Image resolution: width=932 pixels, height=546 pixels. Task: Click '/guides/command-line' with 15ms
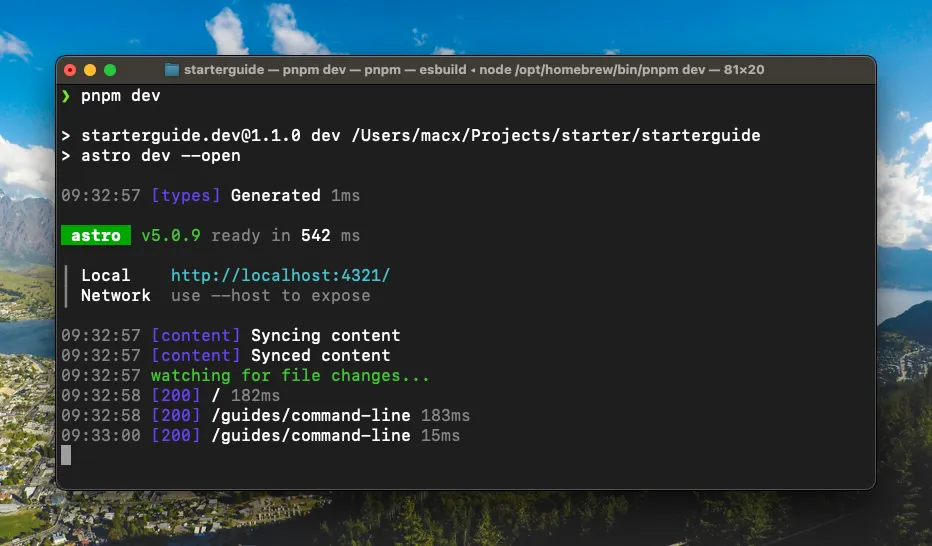(x=311, y=435)
